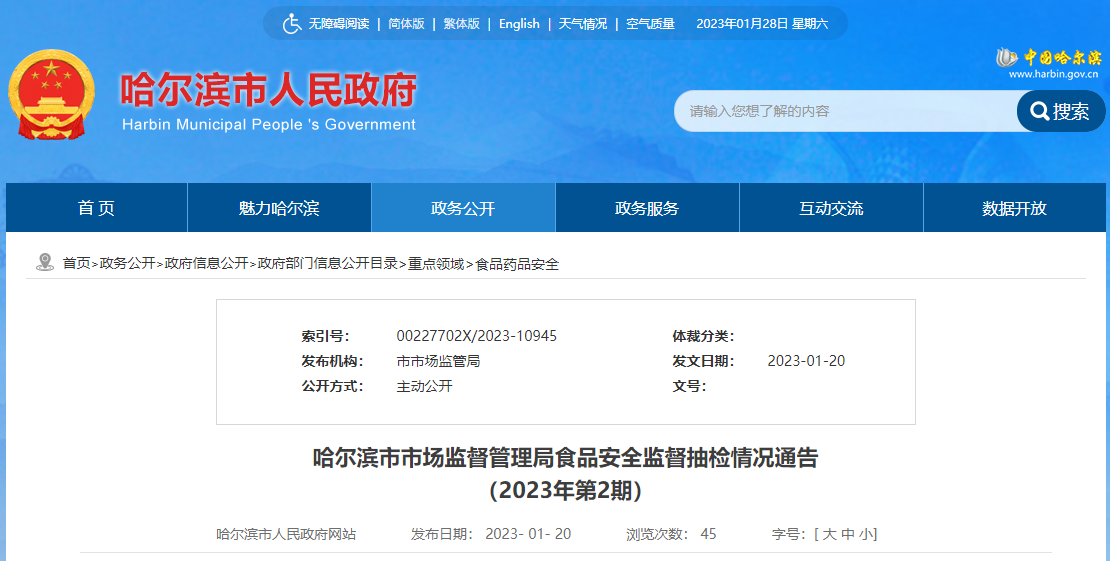Click 首页 in the breadcrumb

[76, 264]
